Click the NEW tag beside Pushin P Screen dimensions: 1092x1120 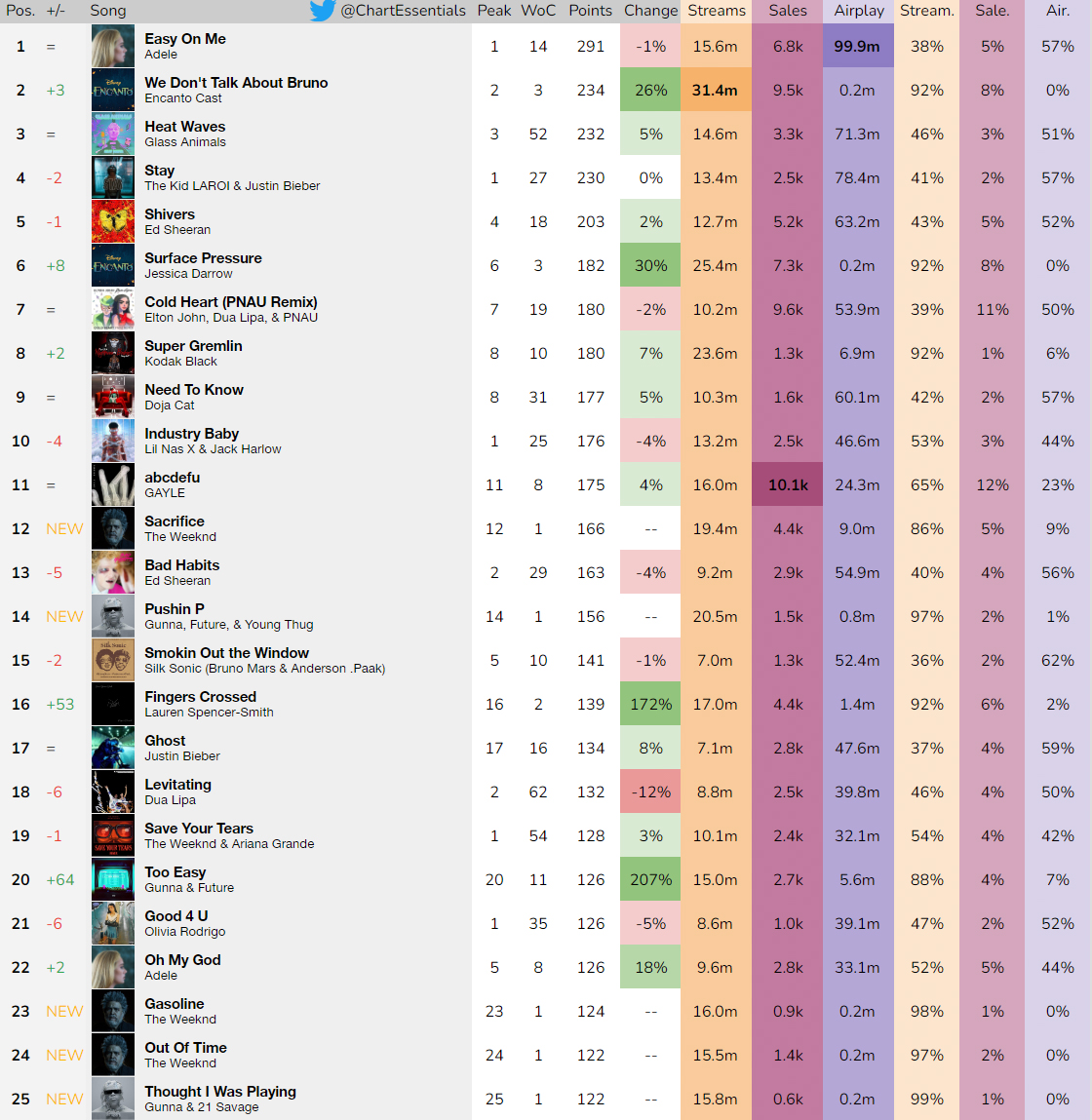[64, 616]
